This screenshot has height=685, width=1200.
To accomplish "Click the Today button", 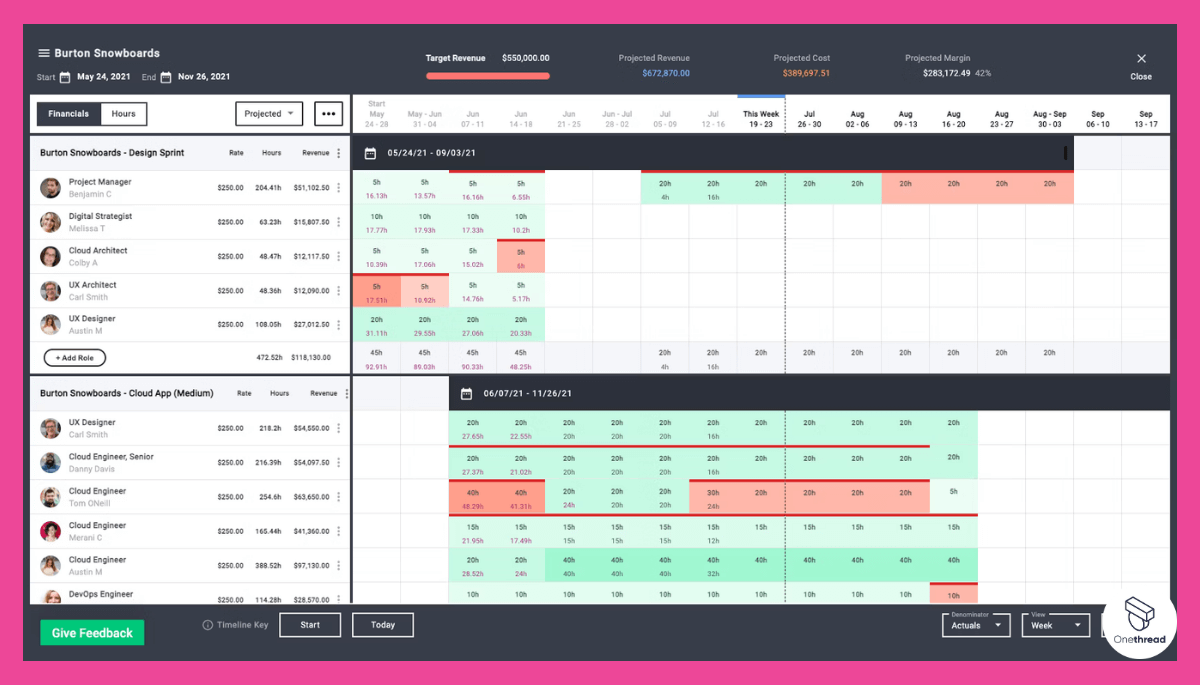I will coord(382,624).
